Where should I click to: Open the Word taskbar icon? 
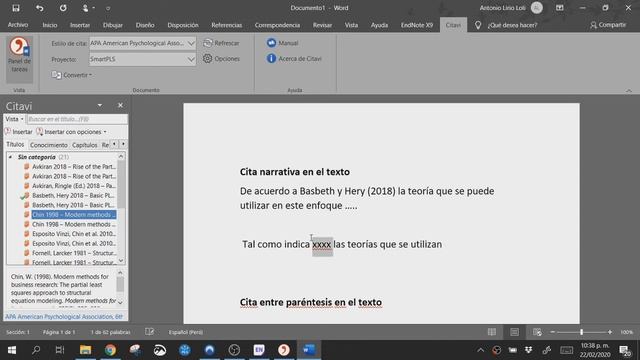coord(309,350)
